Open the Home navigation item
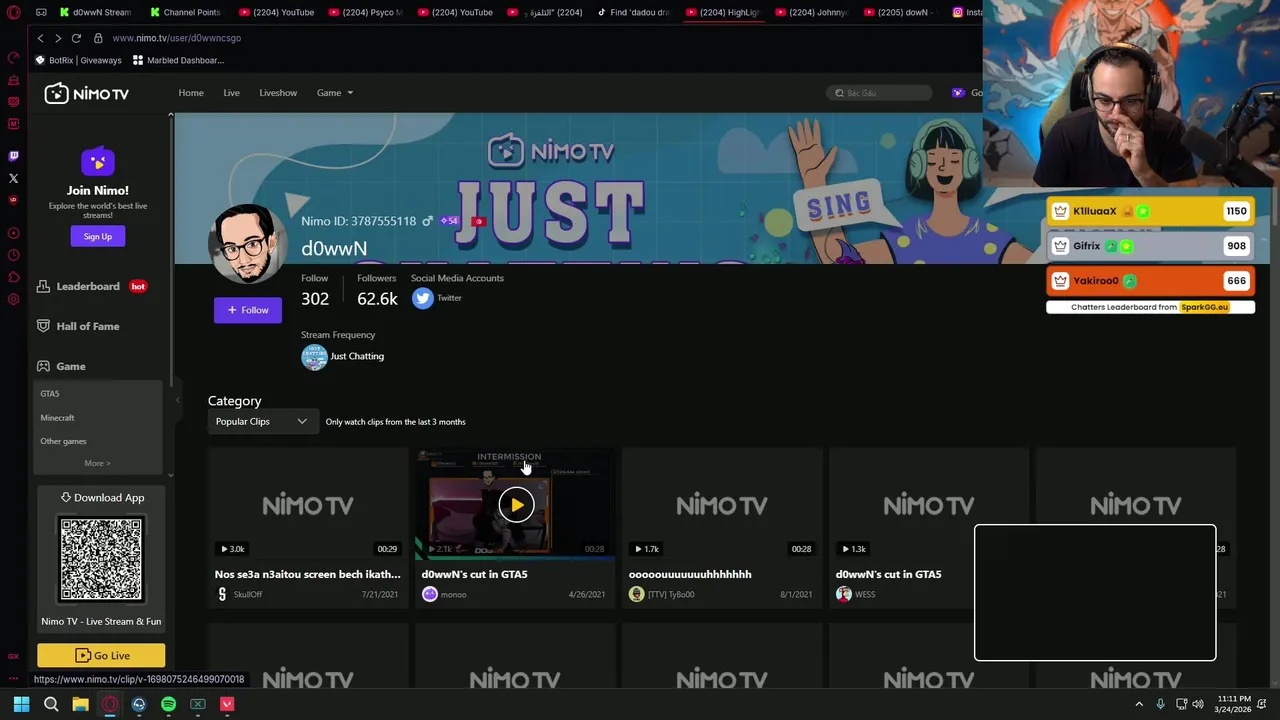Image resolution: width=1280 pixels, height=720 pixels. [191, 93]
